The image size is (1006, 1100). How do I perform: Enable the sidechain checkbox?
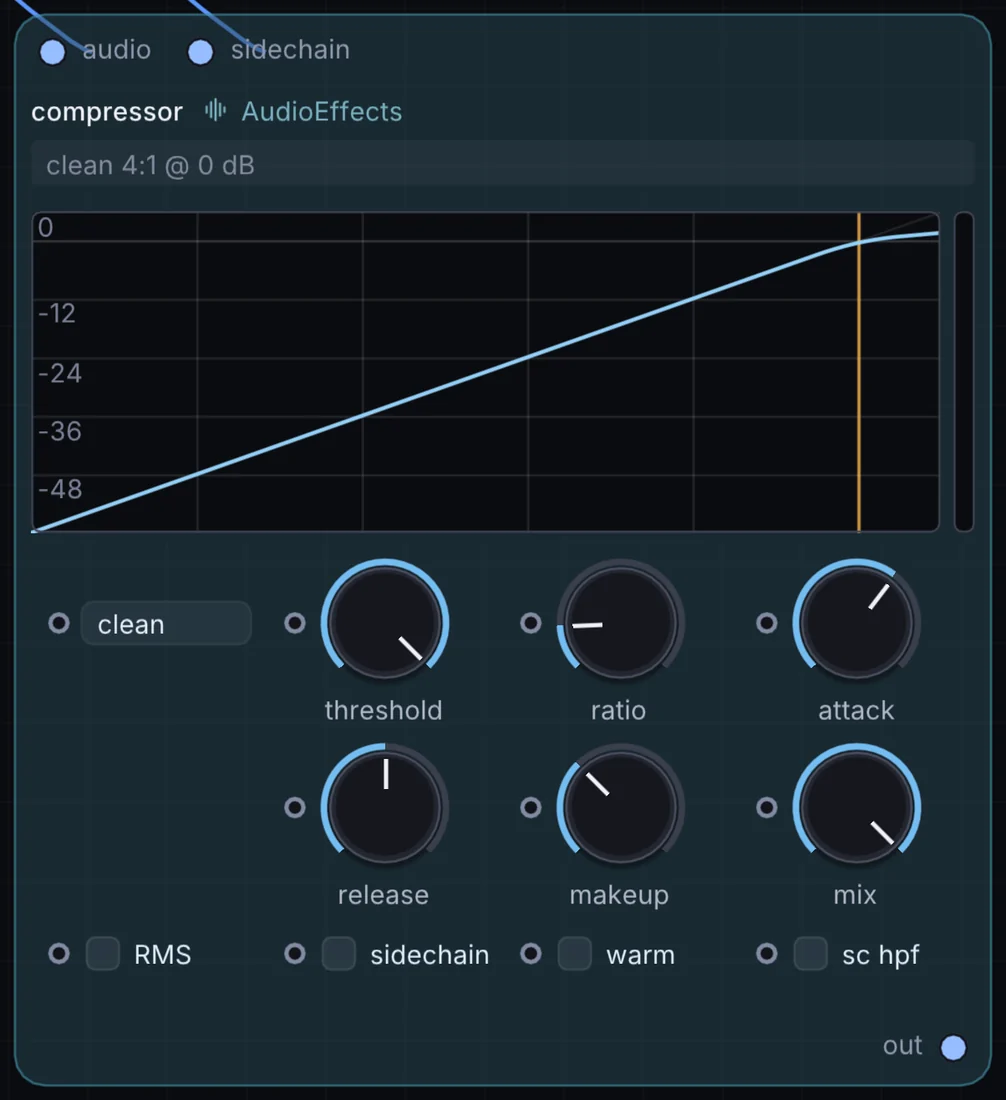(x=339, y=954)
